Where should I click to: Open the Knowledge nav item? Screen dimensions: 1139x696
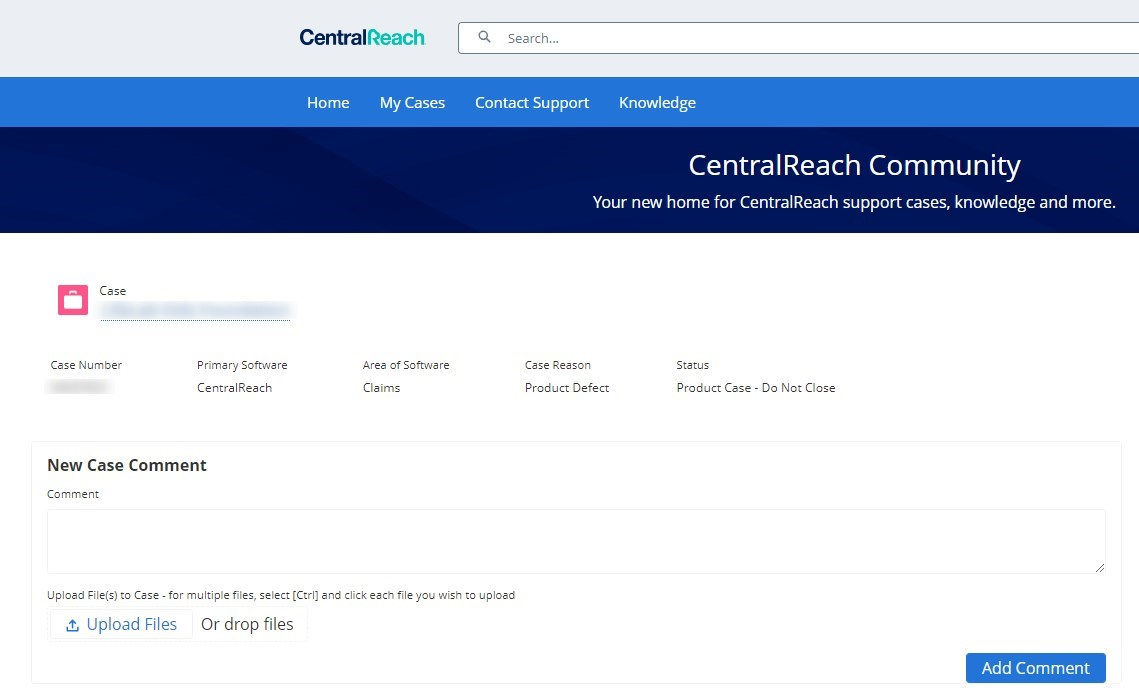point(657,103)
